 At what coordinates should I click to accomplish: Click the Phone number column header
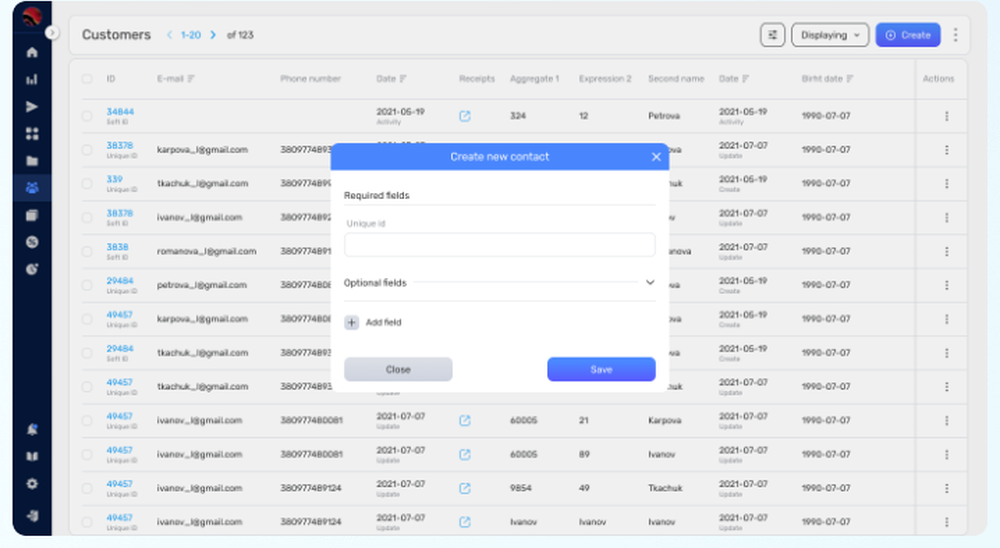[310, 78]
